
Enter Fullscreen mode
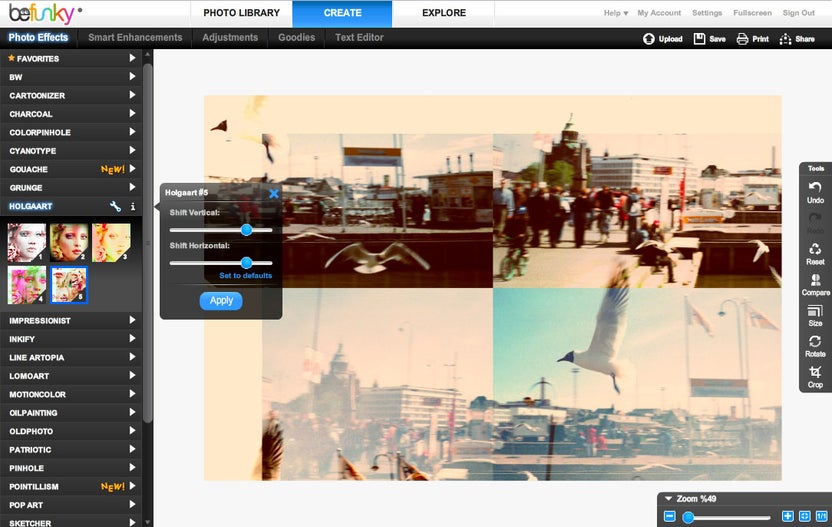[752, 13]
